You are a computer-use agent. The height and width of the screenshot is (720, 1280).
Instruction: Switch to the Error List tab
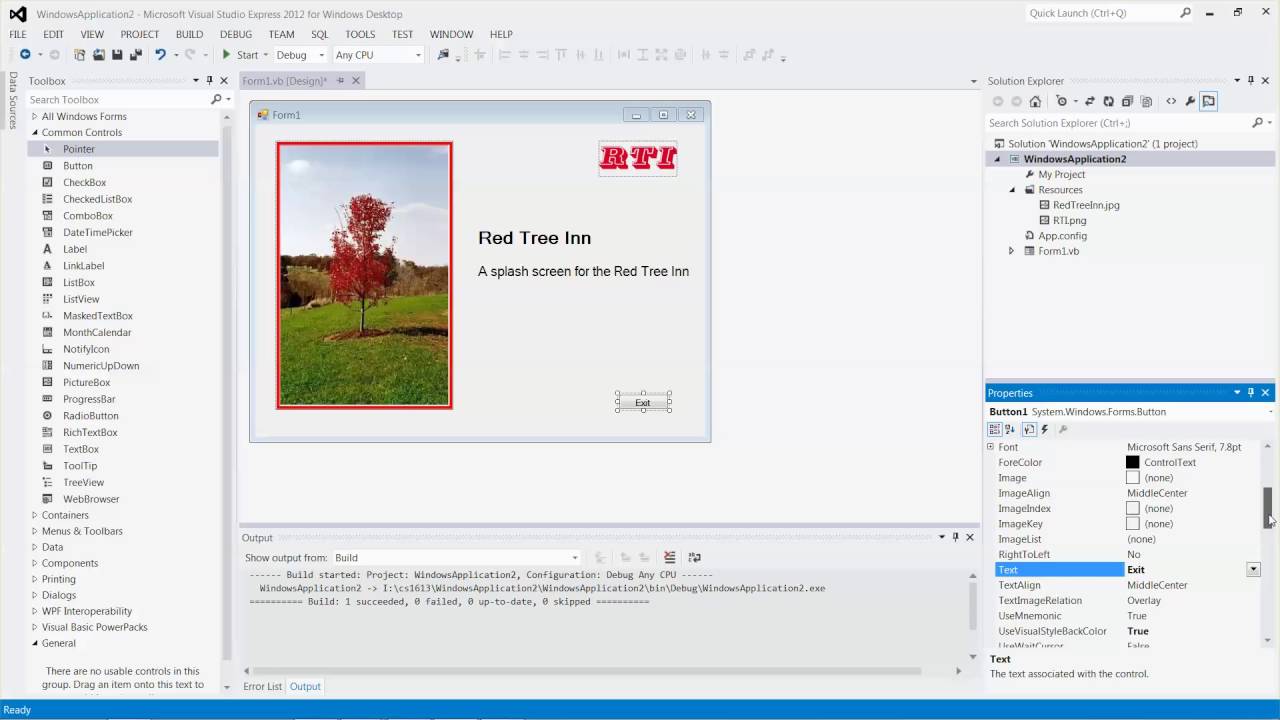click(x=263, y=686)
